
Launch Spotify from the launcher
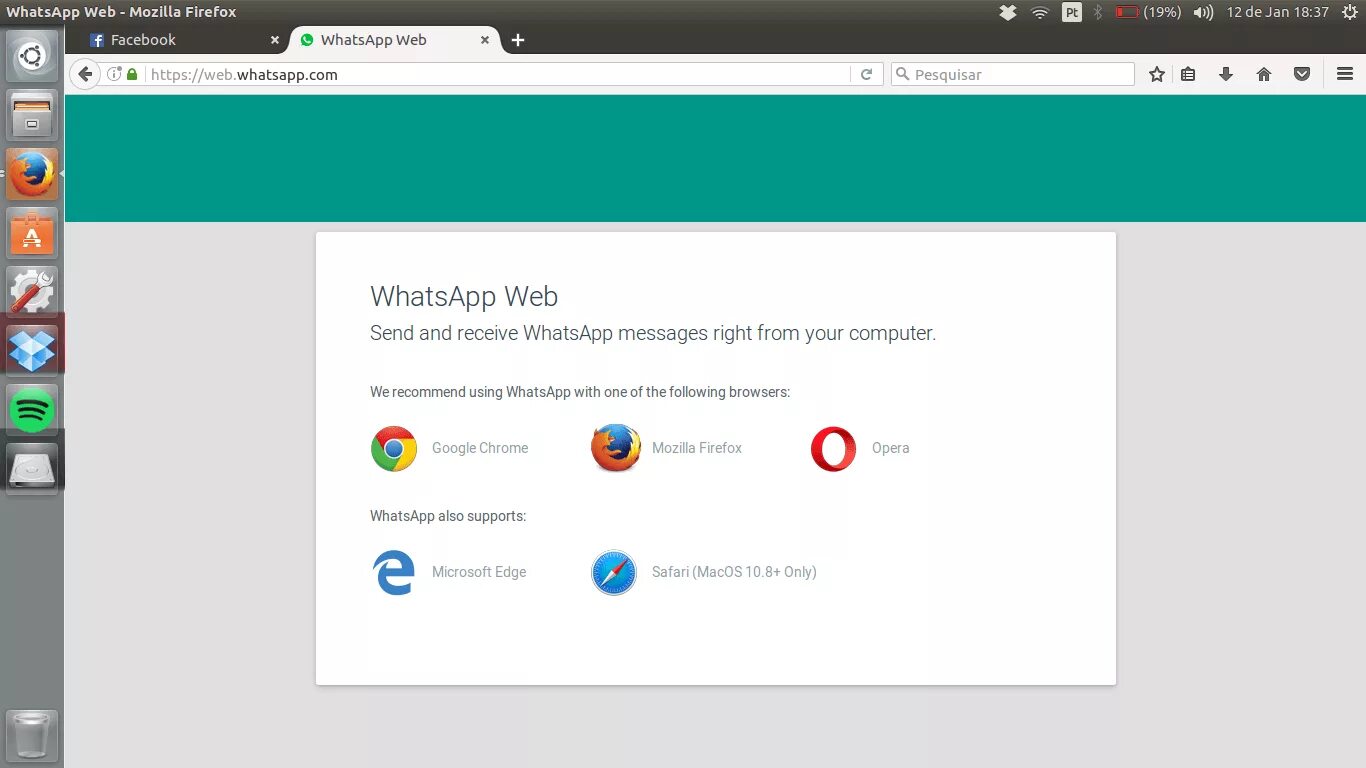click(x=32, y=410)
